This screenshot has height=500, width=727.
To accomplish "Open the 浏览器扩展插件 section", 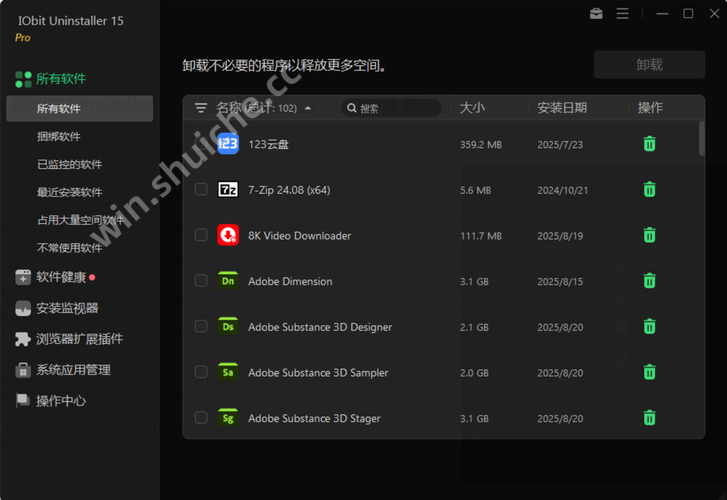I will pos(80,339).
